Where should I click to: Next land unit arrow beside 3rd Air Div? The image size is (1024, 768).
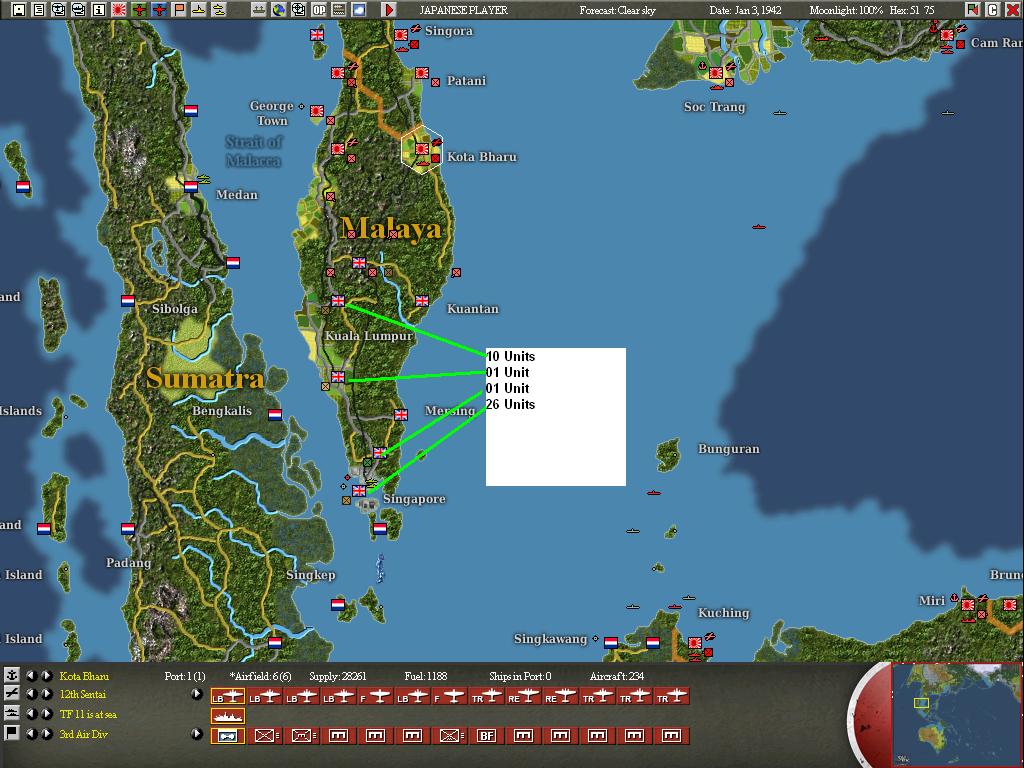click(x=46, y=733)
